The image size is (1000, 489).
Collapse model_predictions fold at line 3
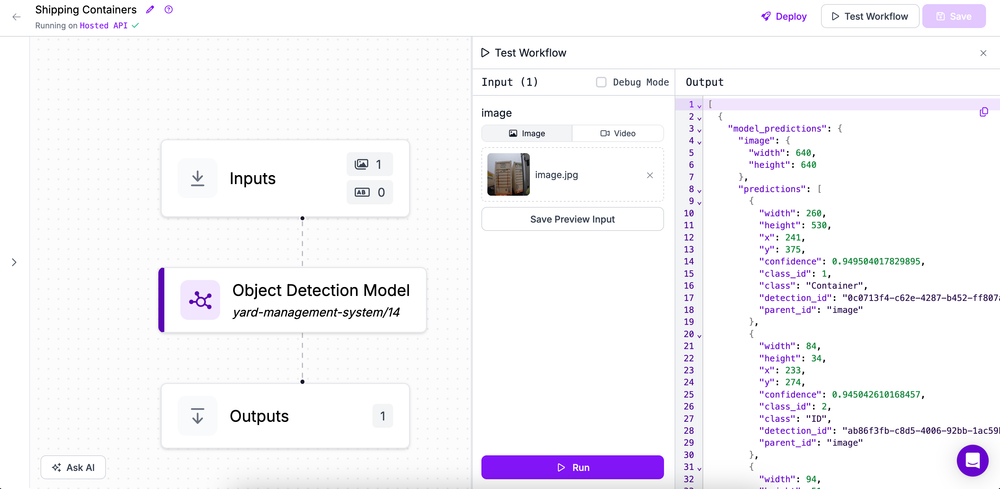pyautogui.click(x=699, y=129)
